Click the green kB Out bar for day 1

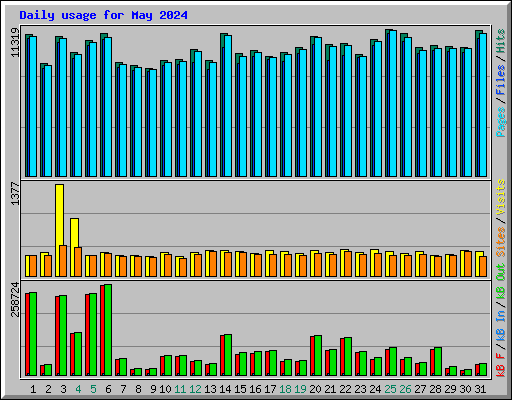[x=33, y=334]
